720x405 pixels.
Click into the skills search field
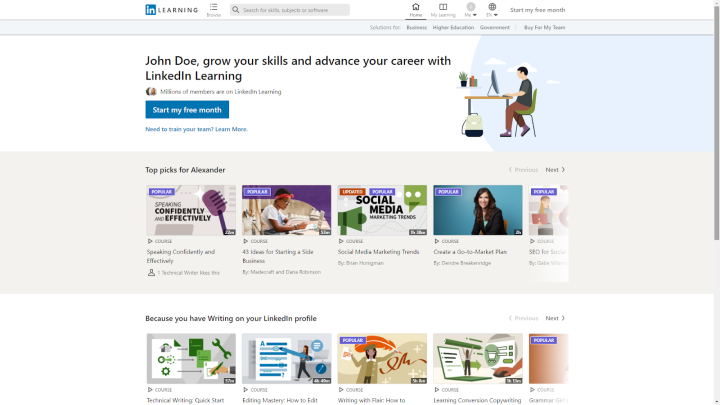coord(294,10)
